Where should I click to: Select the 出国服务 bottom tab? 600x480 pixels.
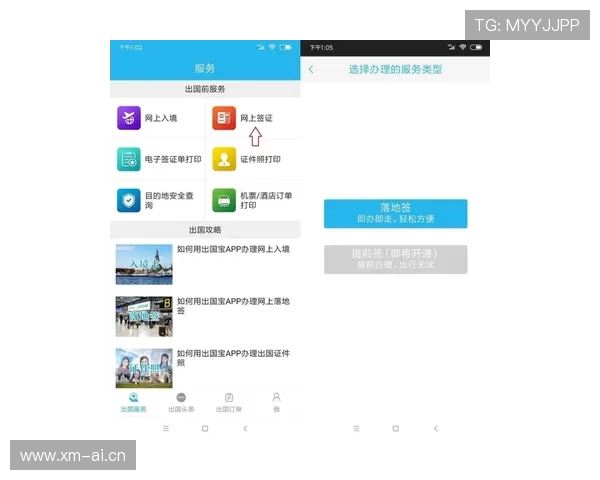[x=134, y=402]
